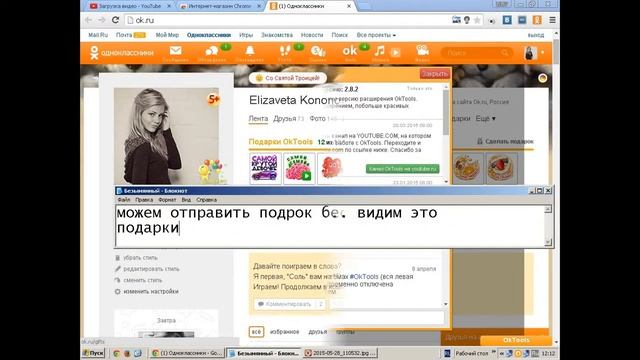
Task: Open the Файл menu in Notepad
Action: click(124, 200)
